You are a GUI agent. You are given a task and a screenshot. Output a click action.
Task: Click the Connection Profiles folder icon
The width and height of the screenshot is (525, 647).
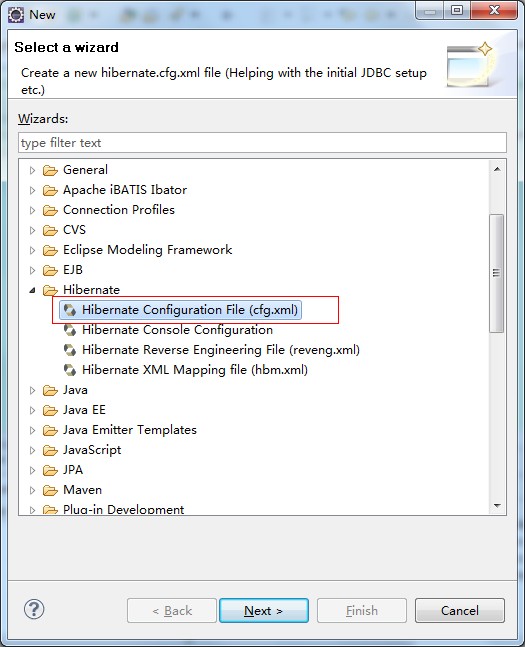50,210
